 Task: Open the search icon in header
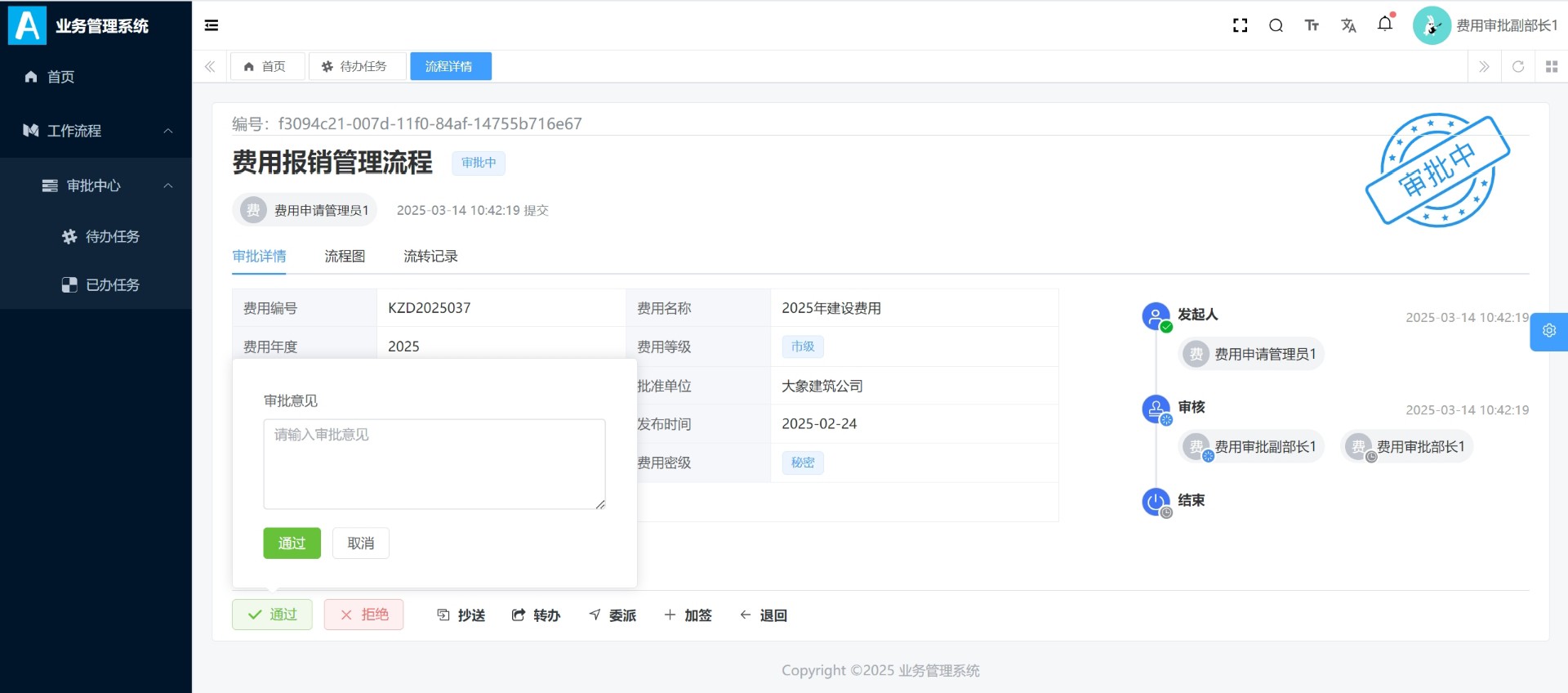(1276, 25)
